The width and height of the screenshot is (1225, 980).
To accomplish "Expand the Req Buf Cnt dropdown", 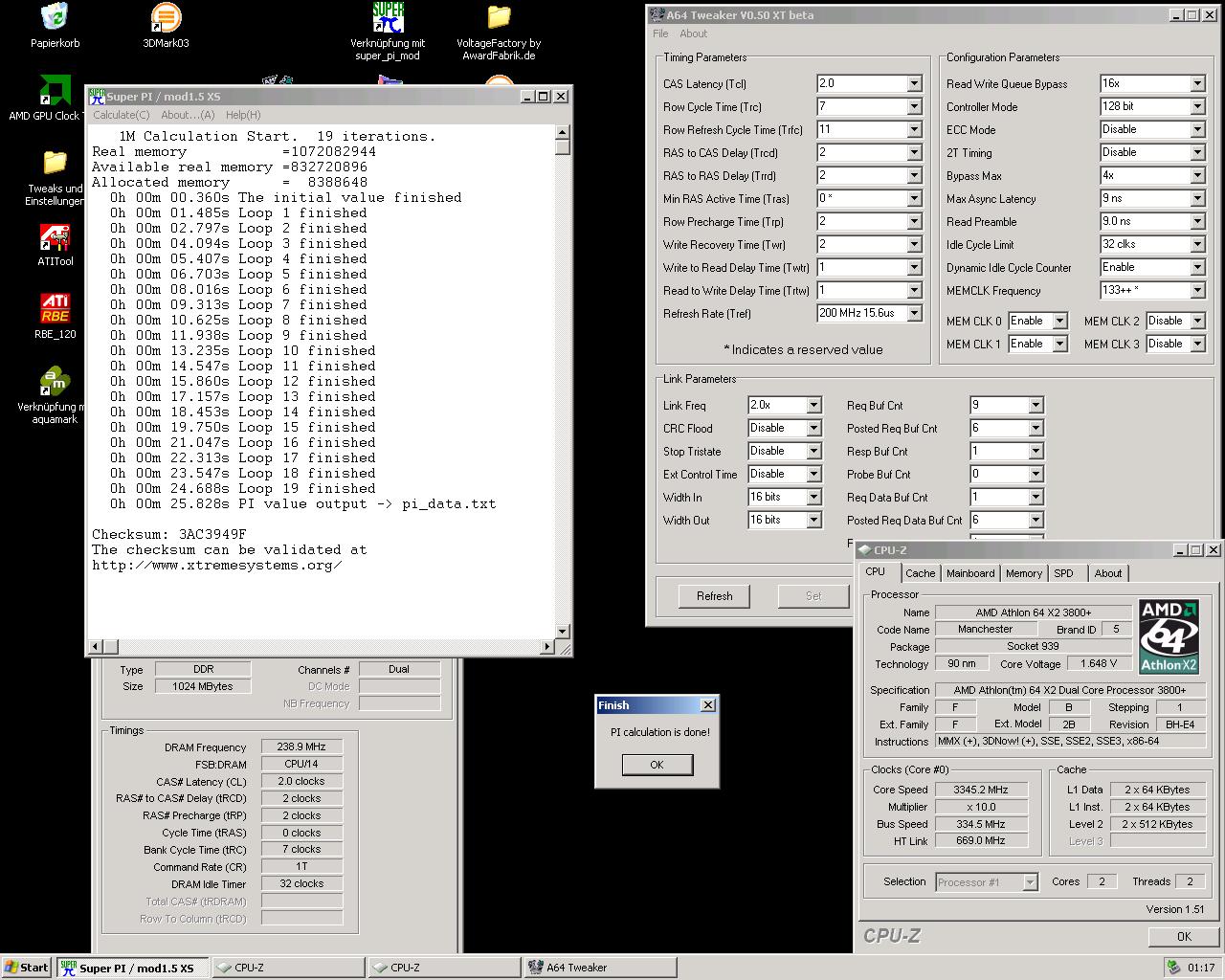I will 1035,406.
